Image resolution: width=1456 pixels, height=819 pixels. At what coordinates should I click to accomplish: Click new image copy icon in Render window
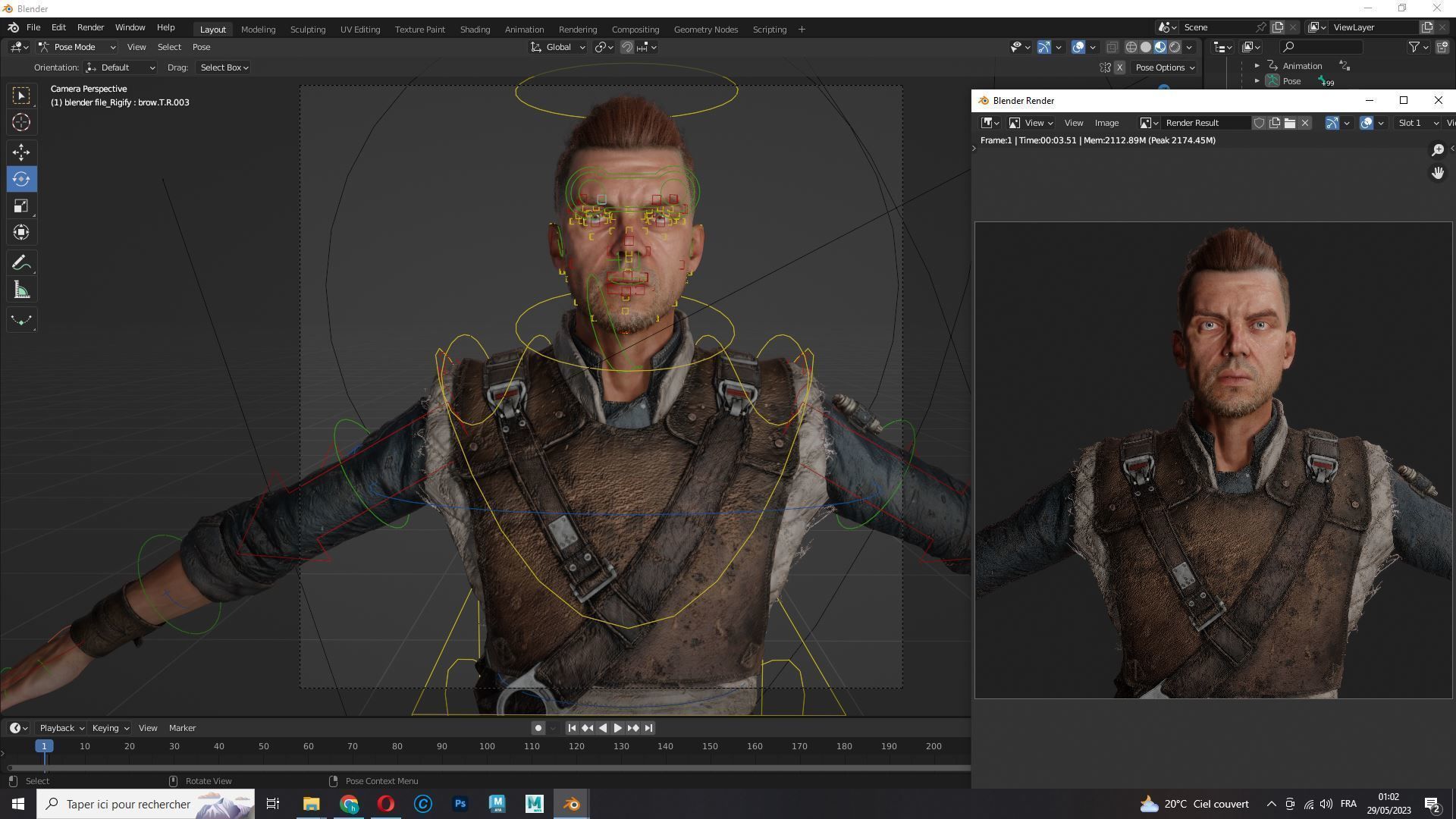[1274, 123]
